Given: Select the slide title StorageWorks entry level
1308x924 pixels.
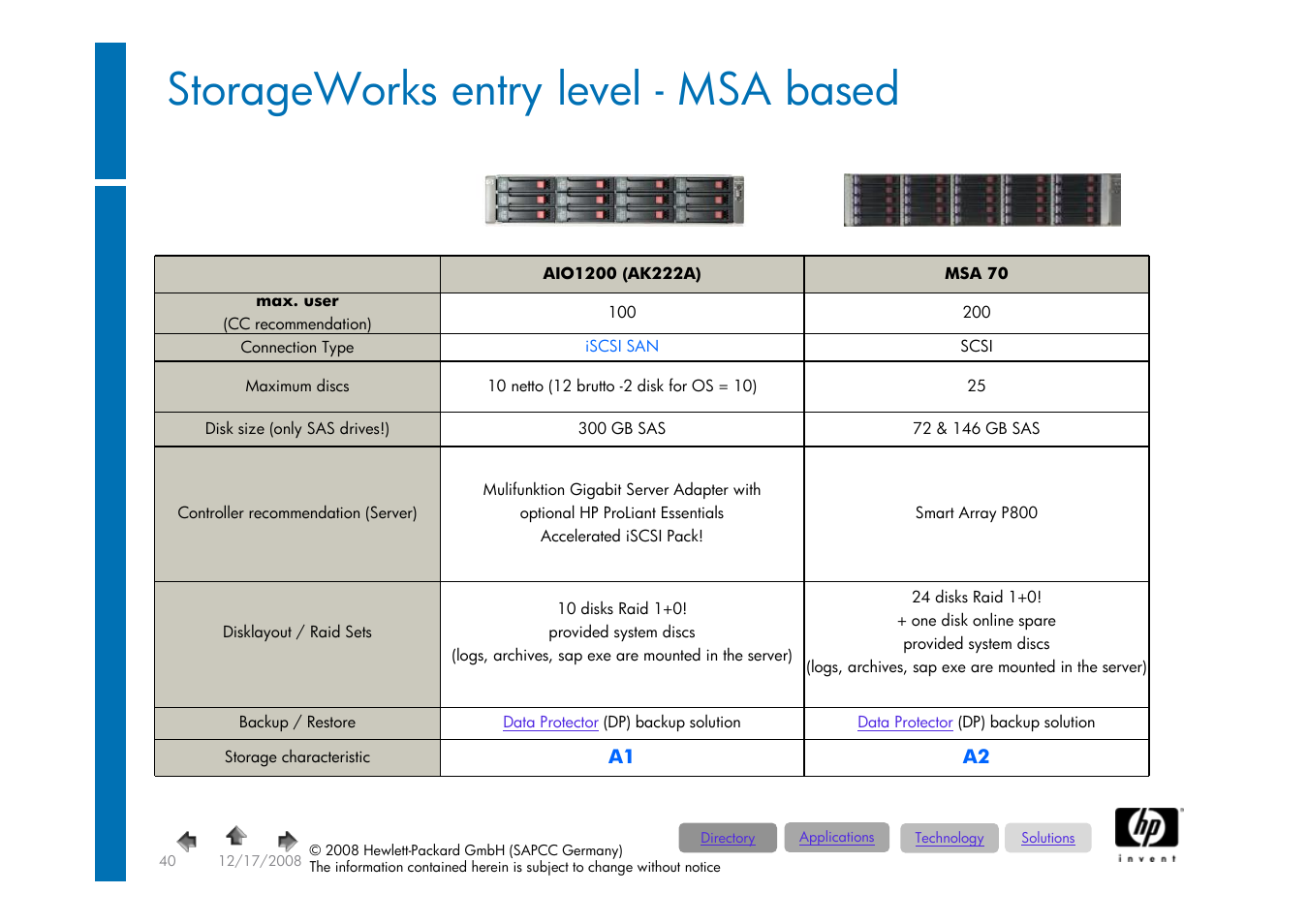Looking at the screenshot, I should coord(533,90).
